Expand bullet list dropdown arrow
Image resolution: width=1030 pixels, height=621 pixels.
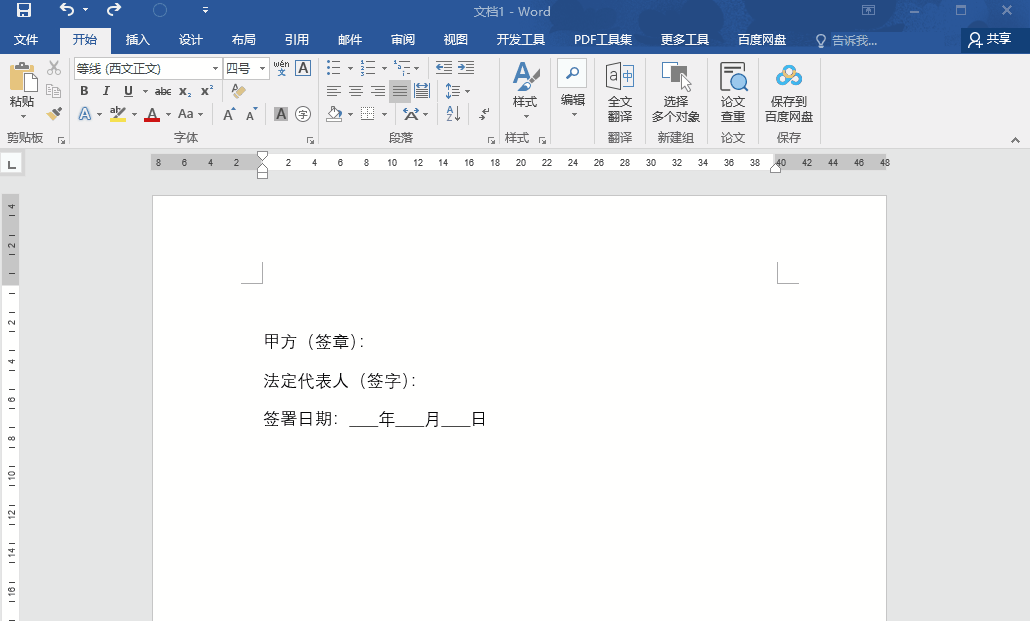click(x=350, y=68)
